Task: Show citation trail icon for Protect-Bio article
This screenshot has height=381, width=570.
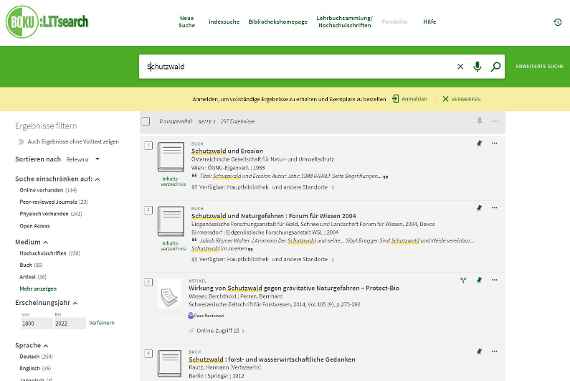Action: [x=463, y=280]
